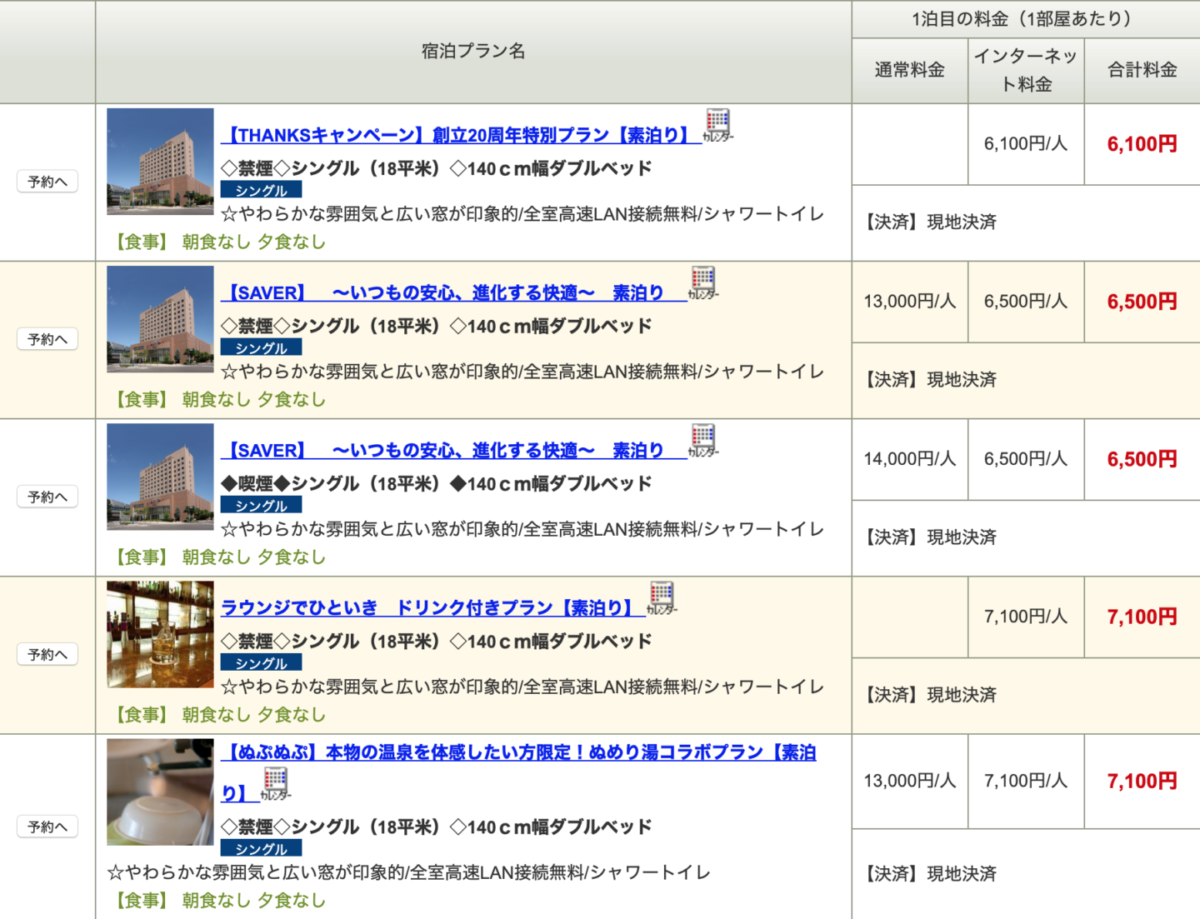The height and width of the screenshot is (919, 1200).
Task: Click 13,000円/人 in the non-smoking SAVER row
Action: (x=910, y=301)
